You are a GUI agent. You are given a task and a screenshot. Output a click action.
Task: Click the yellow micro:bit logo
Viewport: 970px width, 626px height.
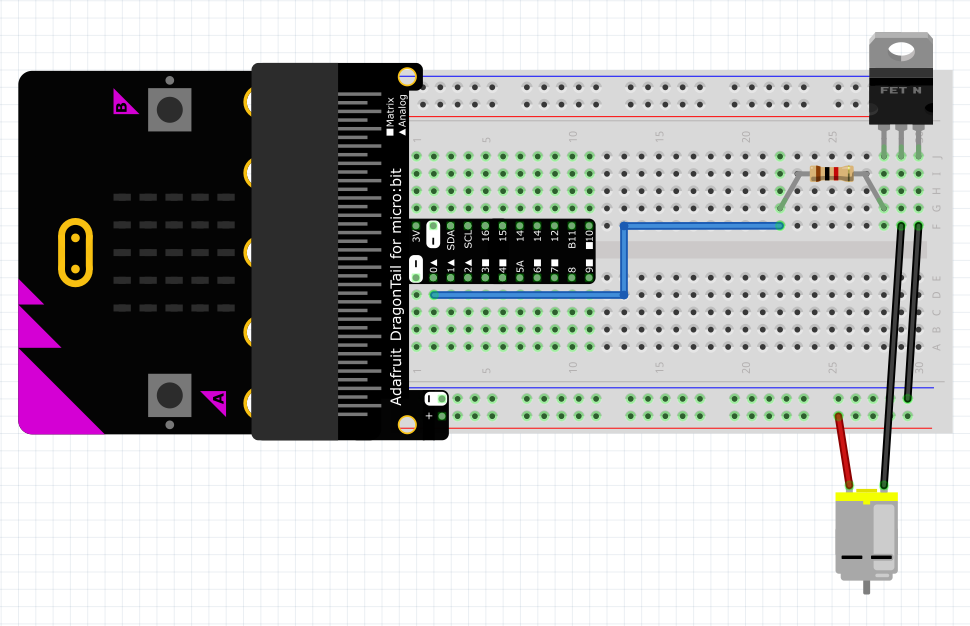pos(75,251)
